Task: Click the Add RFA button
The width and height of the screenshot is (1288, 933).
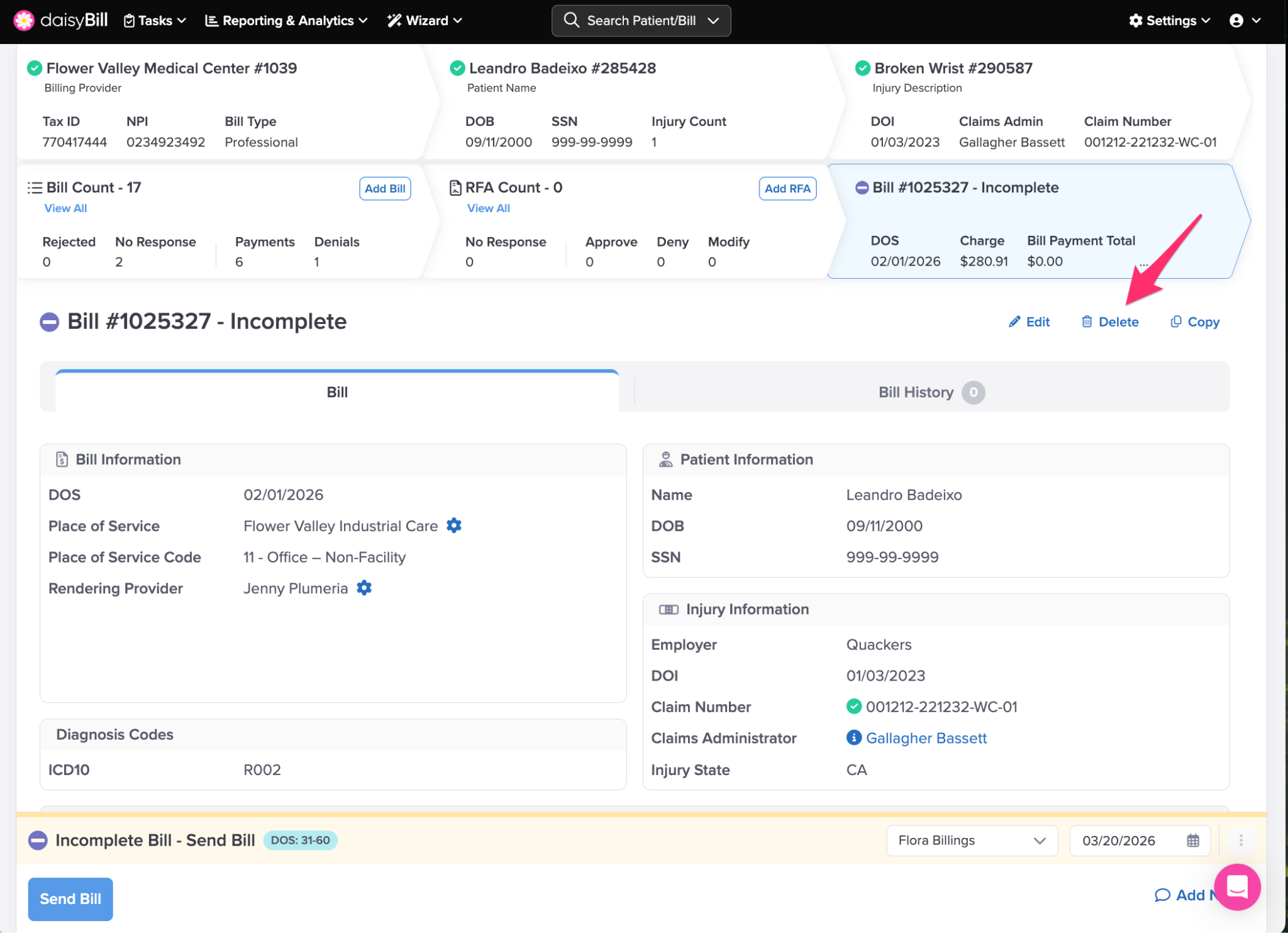Action: [787, 189]
